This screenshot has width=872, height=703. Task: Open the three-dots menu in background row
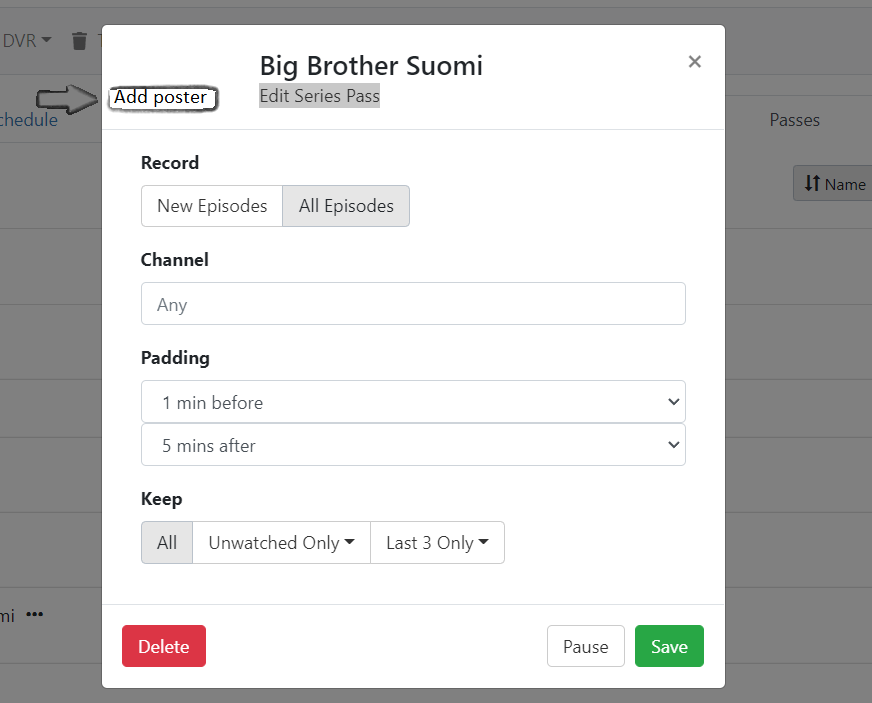click(34, 614)
